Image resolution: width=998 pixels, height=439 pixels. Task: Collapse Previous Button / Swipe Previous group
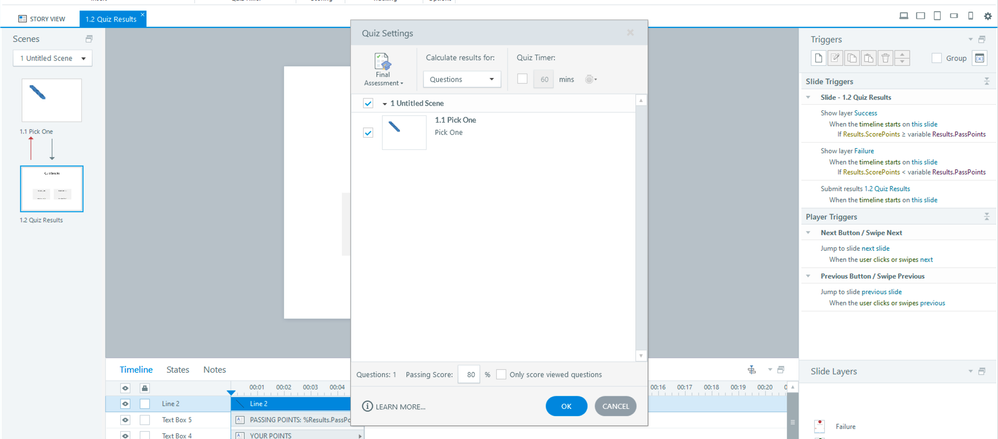coord(808,276)
